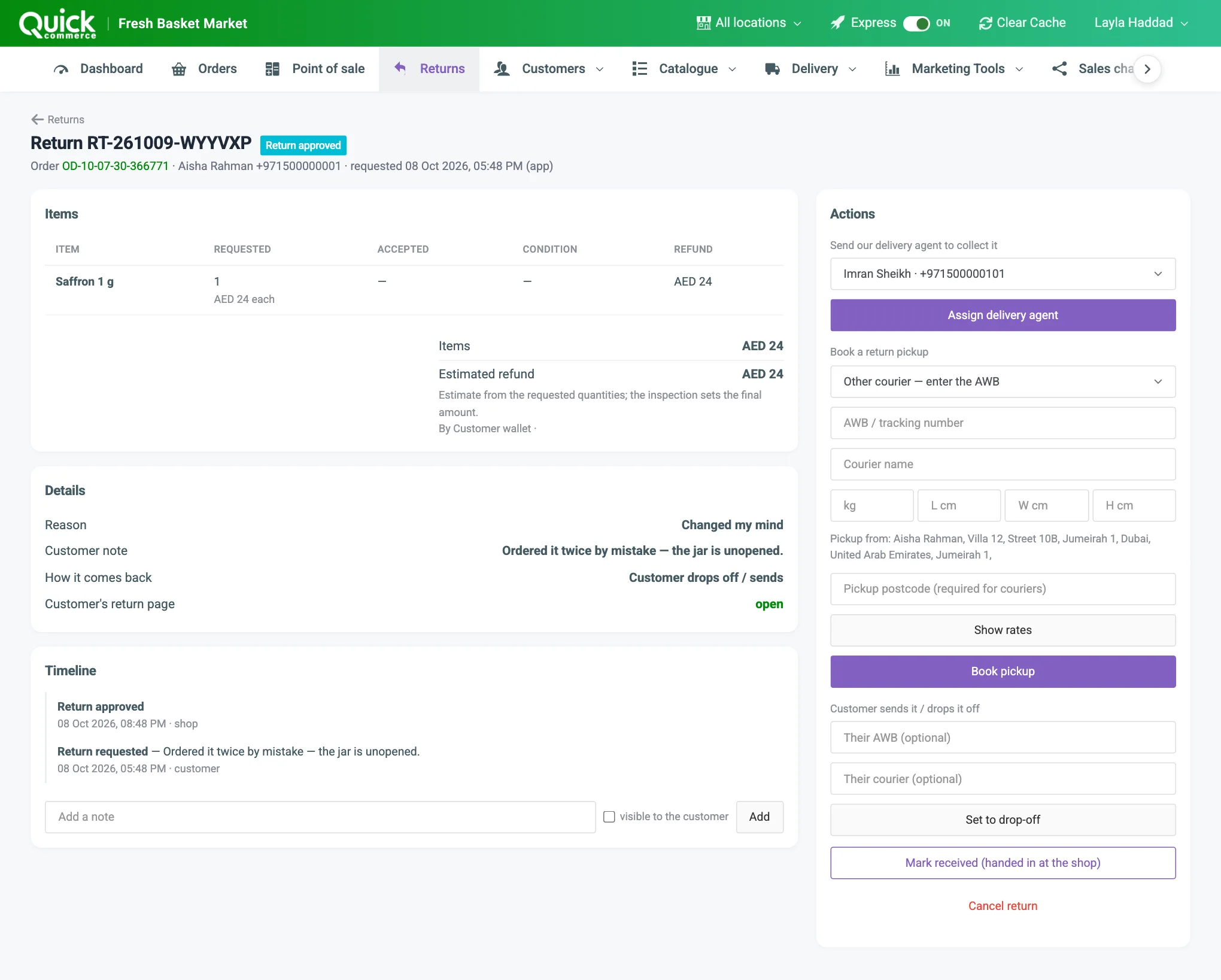Screen dimensions: 1221x980
Task: Open the Layla Haddad user menu
Action: [1141, 23]
